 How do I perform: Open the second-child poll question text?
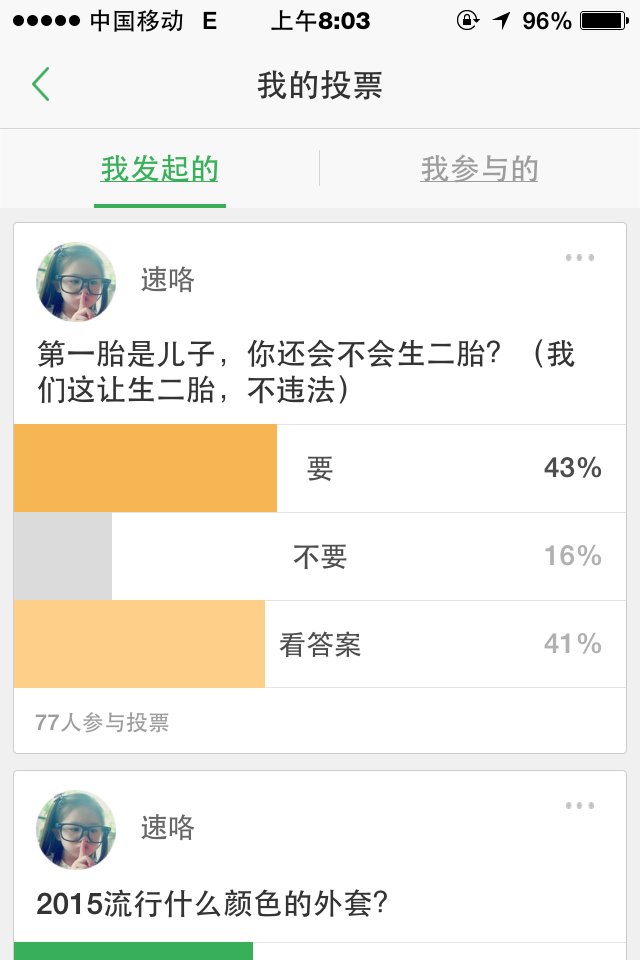(x=306, y=371)
